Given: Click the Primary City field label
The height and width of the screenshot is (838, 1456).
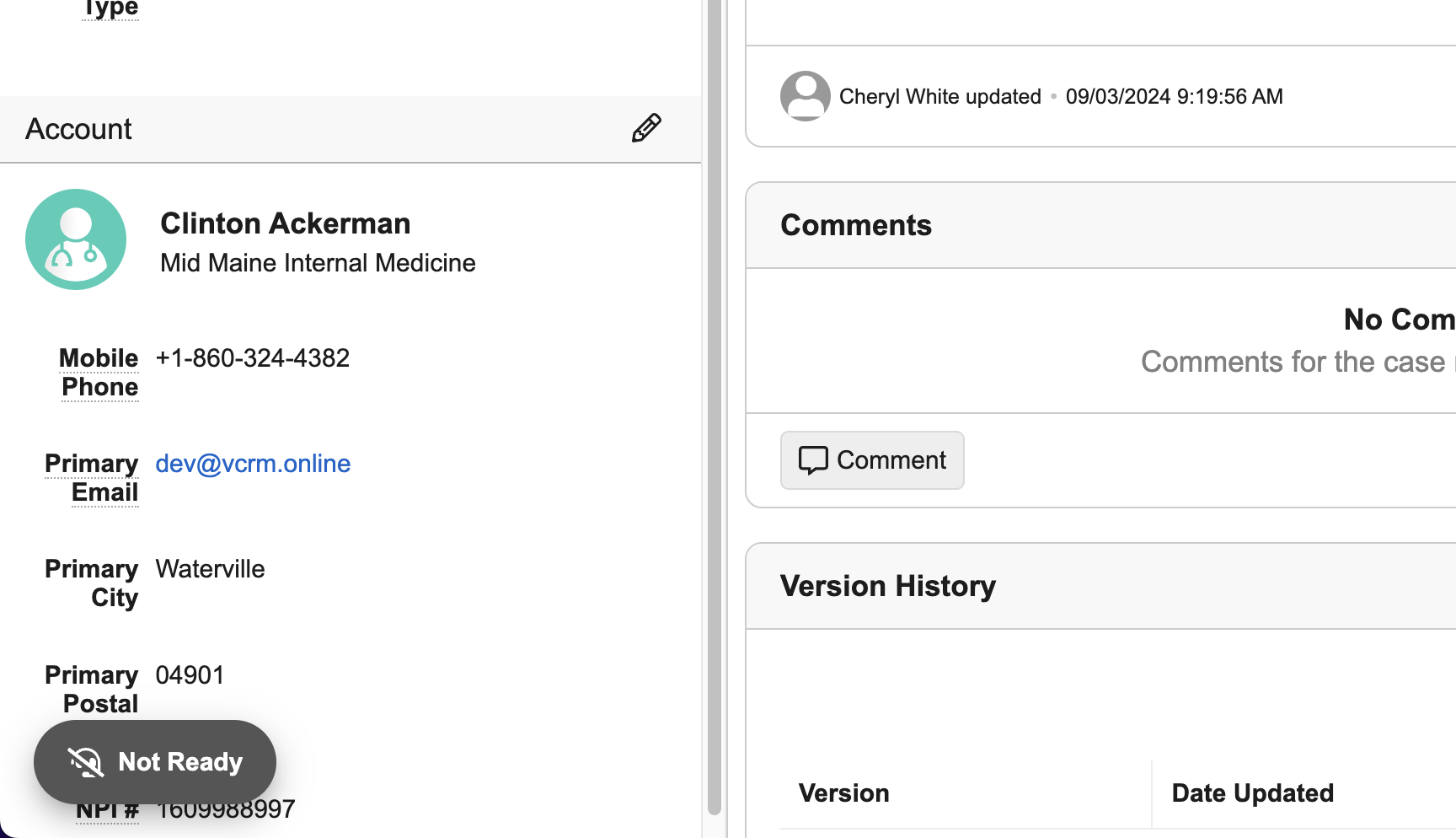Looking at the screenshot, I should pyautogui.click(x=92, y=583).
